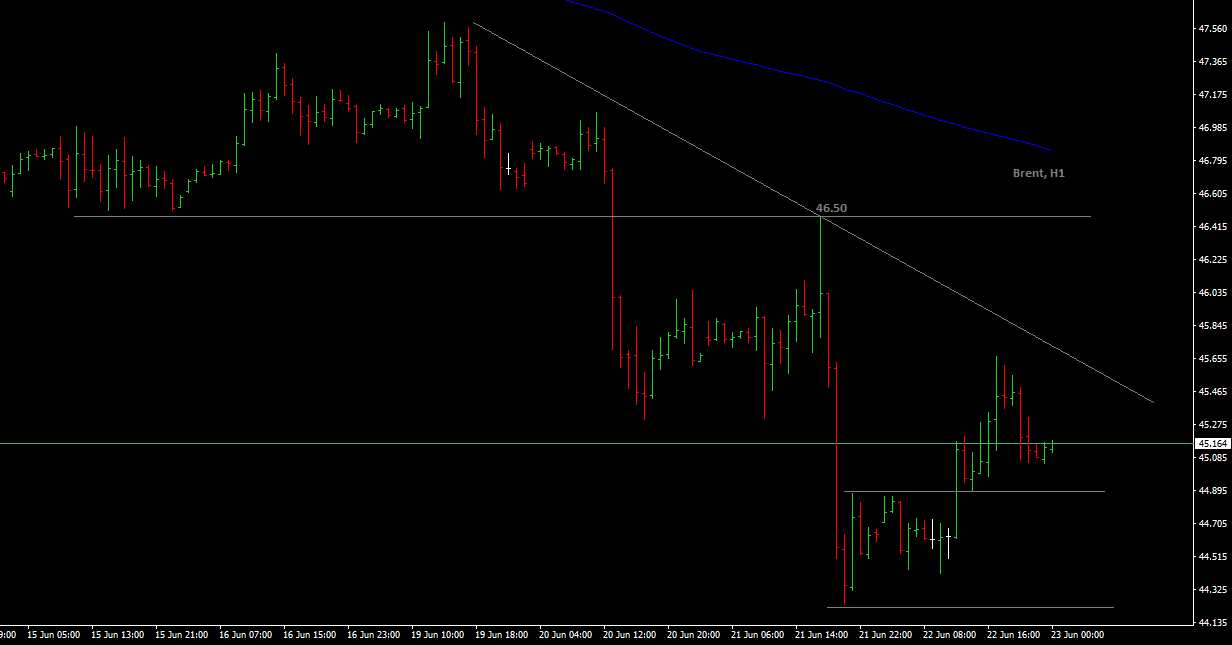1232x645 pixels.
Task: Click the 47.560 price axis label
Action: tap(1212, 29)
